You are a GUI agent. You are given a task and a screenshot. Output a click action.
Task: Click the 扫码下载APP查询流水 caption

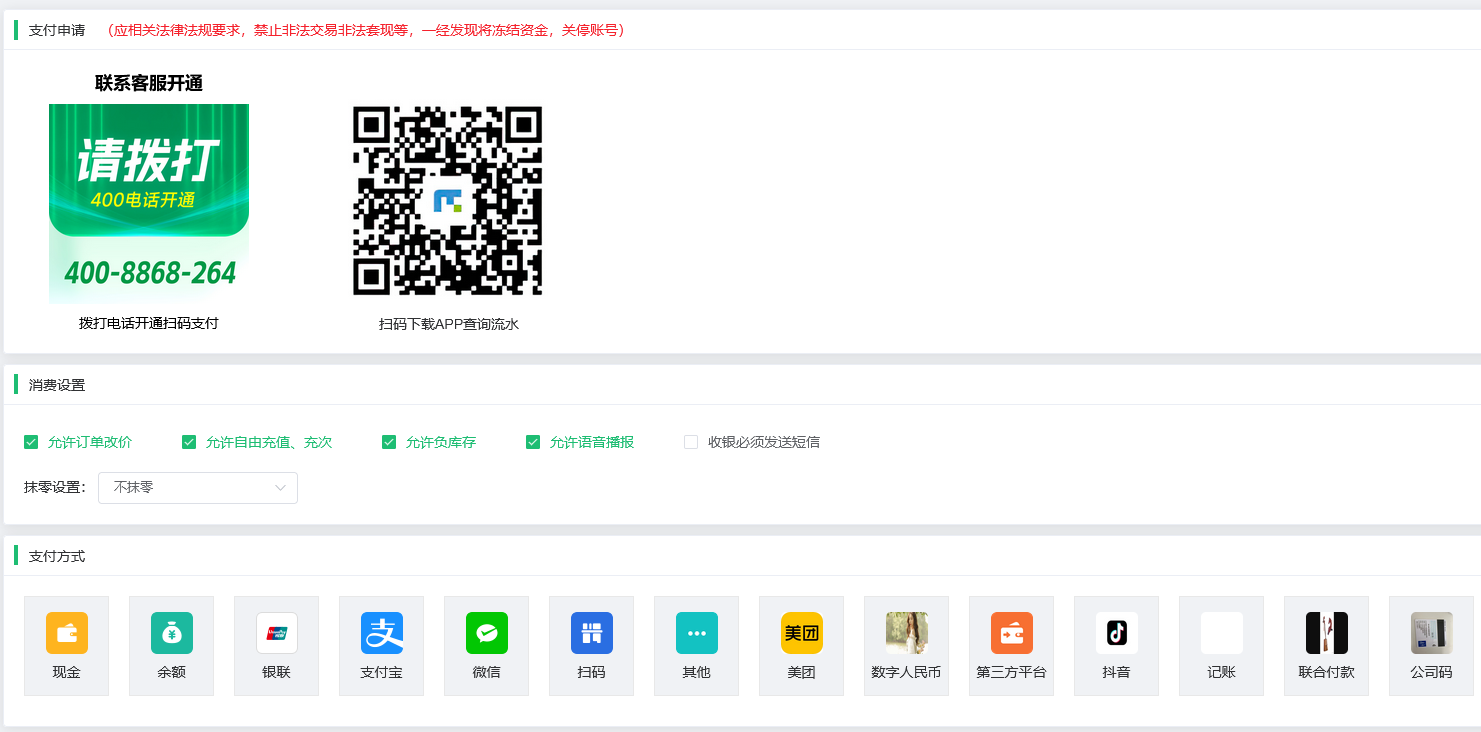click(449, 324)
